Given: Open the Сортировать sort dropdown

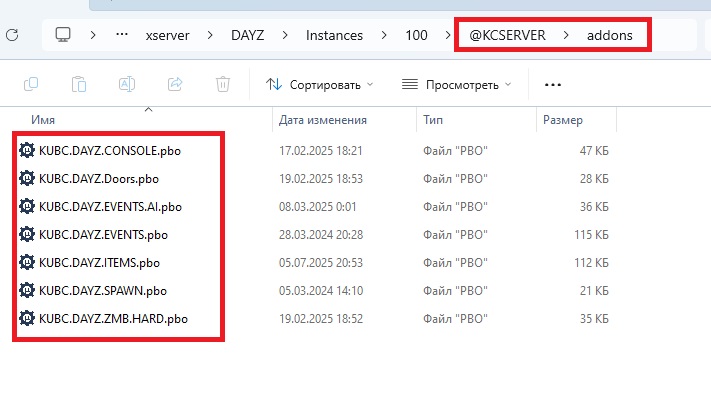Looking at the screenshot, I should click(320, 85).
